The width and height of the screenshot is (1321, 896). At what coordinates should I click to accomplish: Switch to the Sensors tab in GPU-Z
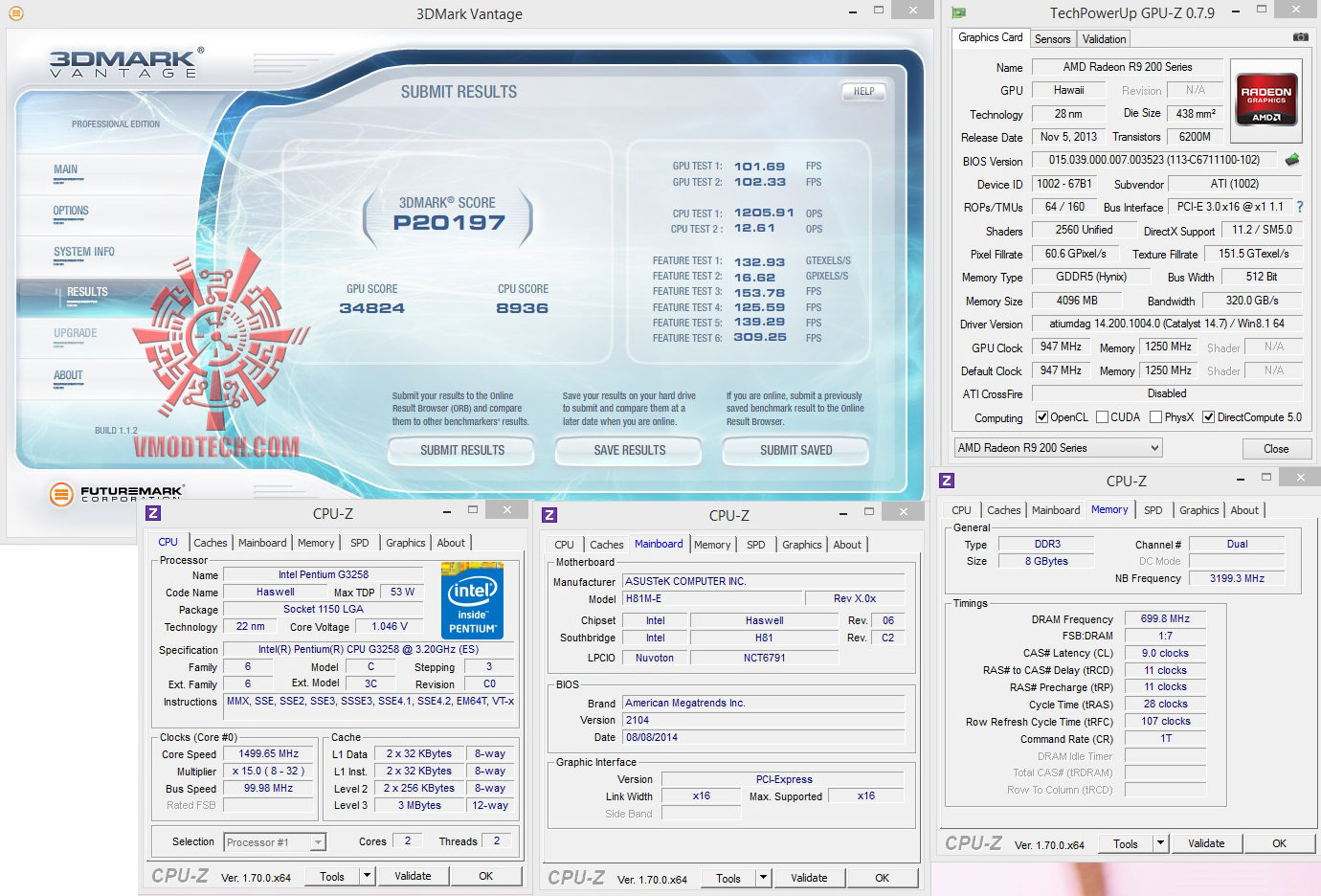point(1052,39)
